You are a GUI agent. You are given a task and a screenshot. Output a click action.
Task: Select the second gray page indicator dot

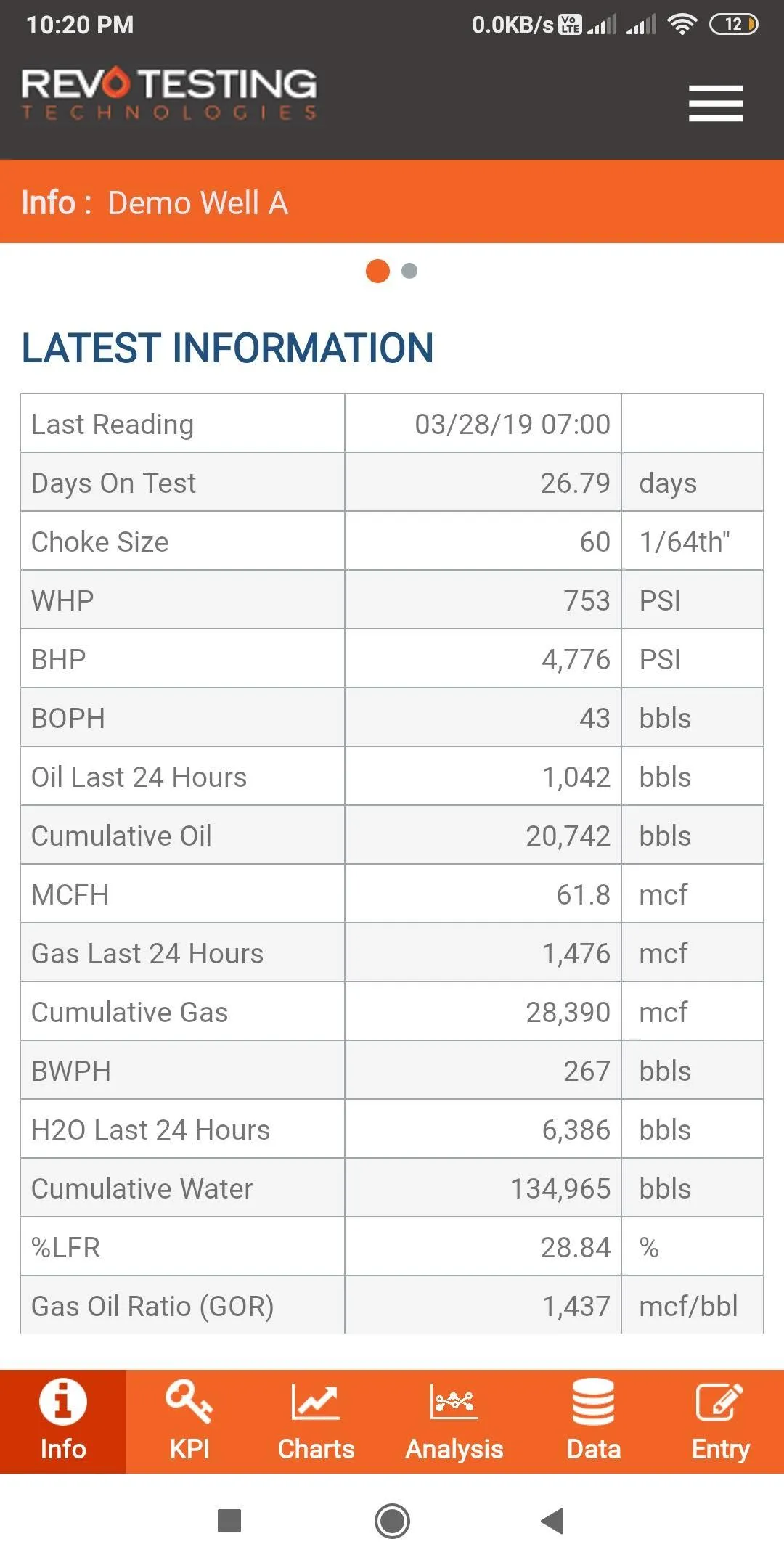[409, 271]
